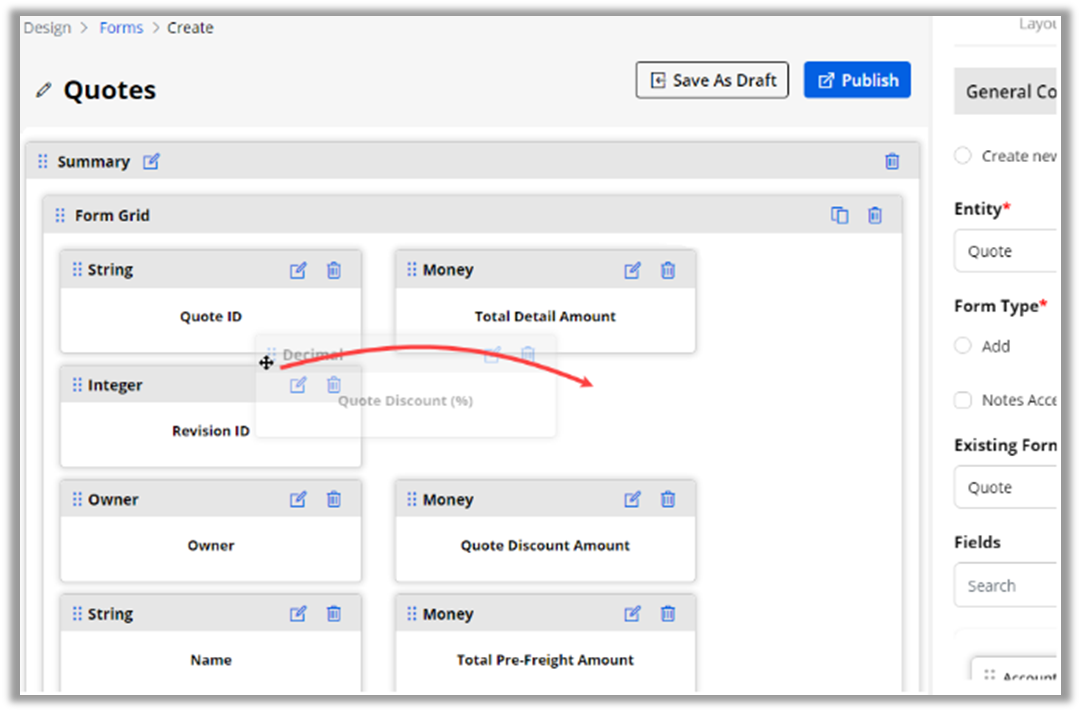This screenshot has height=712, width=1082.
Task: Click the General tab in right panel
Action: coord(1005,91)
